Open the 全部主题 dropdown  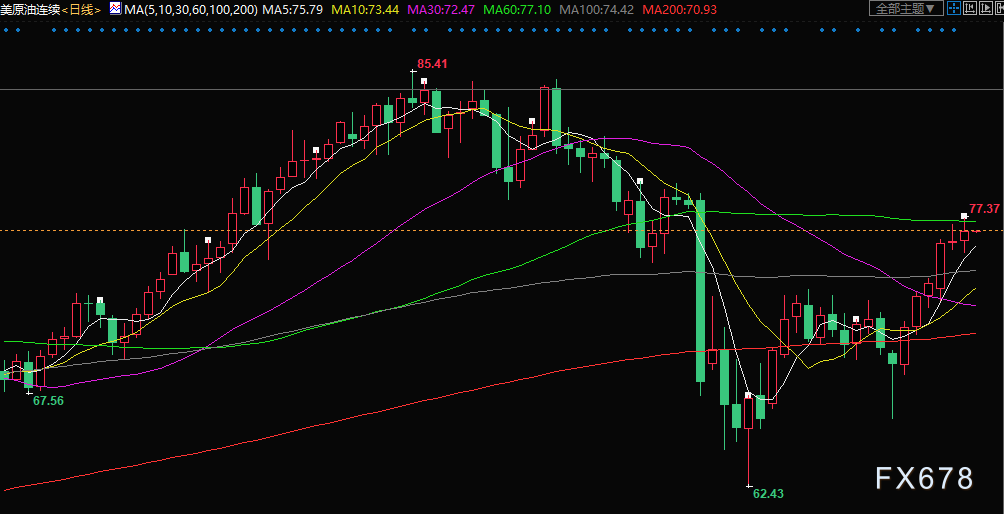click(907, 8)
